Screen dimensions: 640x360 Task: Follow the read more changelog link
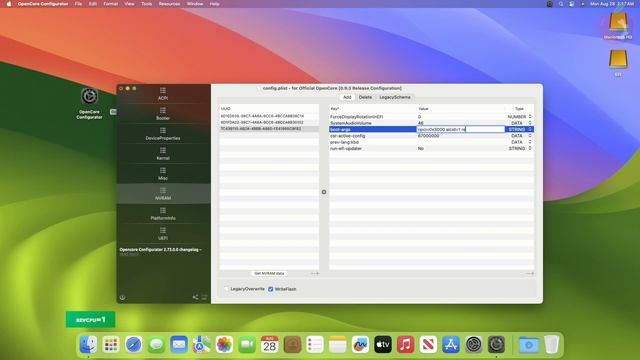pyautogui.click(x=129, y=254)
